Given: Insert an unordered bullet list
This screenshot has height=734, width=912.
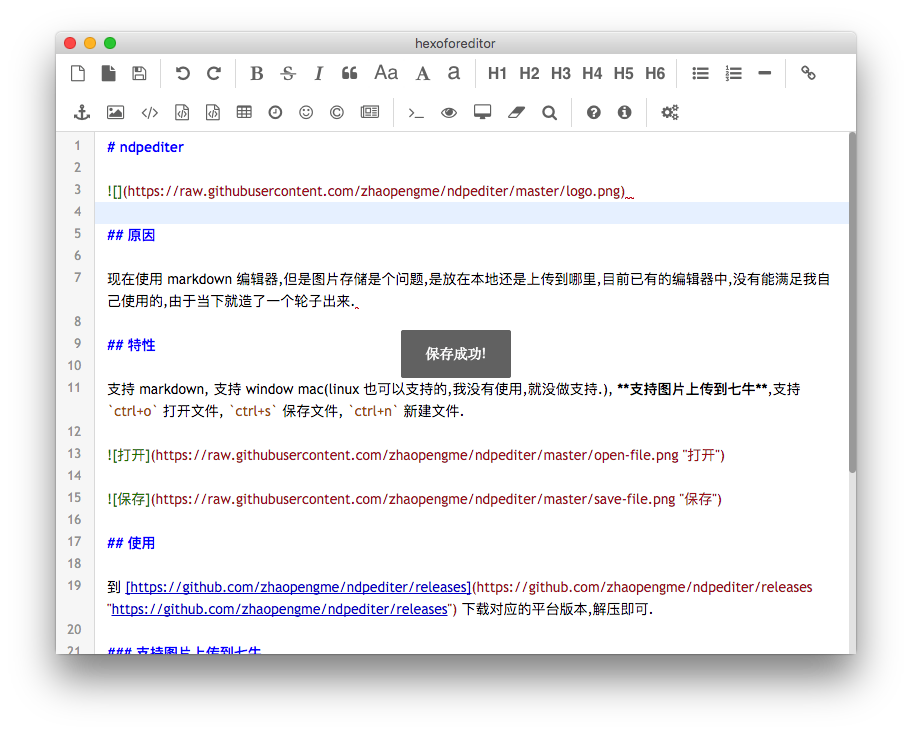Looking at the screenshot, I should 701,73.
